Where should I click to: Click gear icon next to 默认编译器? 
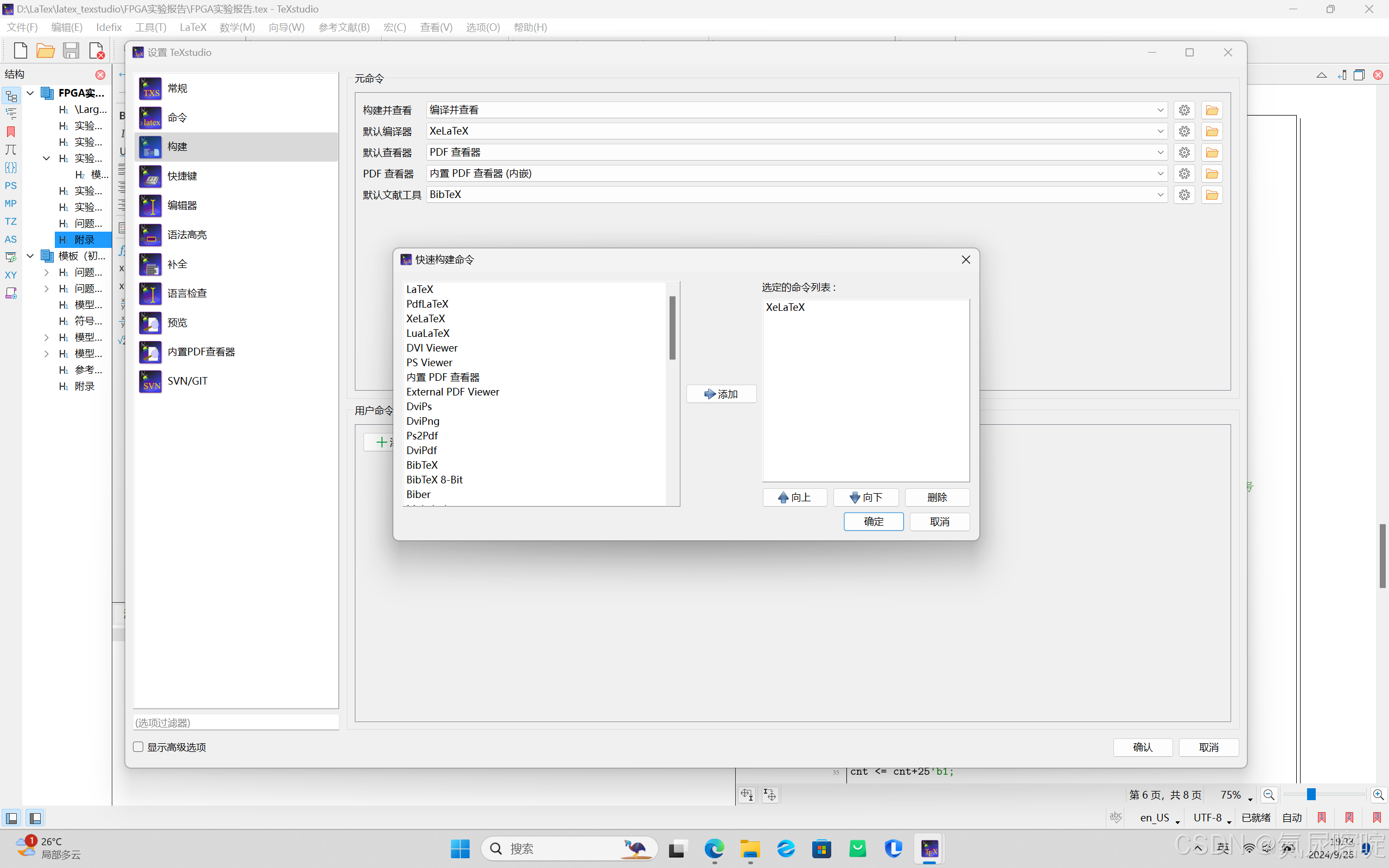tap(1184, 131)
